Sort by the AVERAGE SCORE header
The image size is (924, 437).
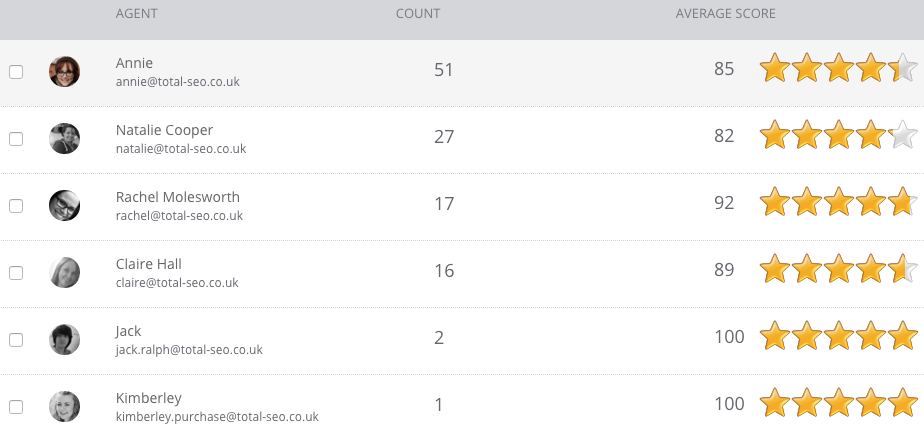(726, 14)
